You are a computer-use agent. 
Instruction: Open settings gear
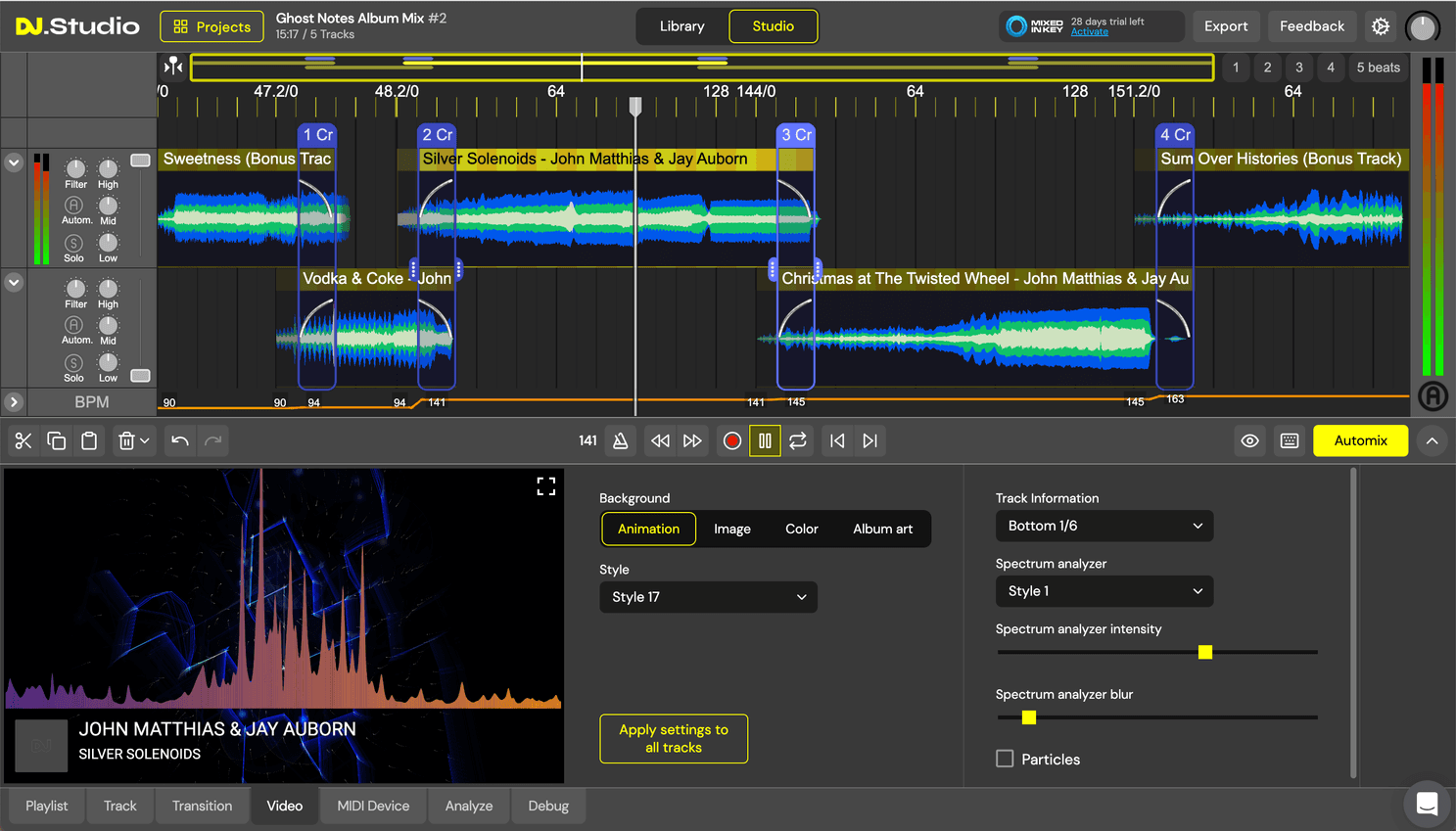tap(1381, 26)
